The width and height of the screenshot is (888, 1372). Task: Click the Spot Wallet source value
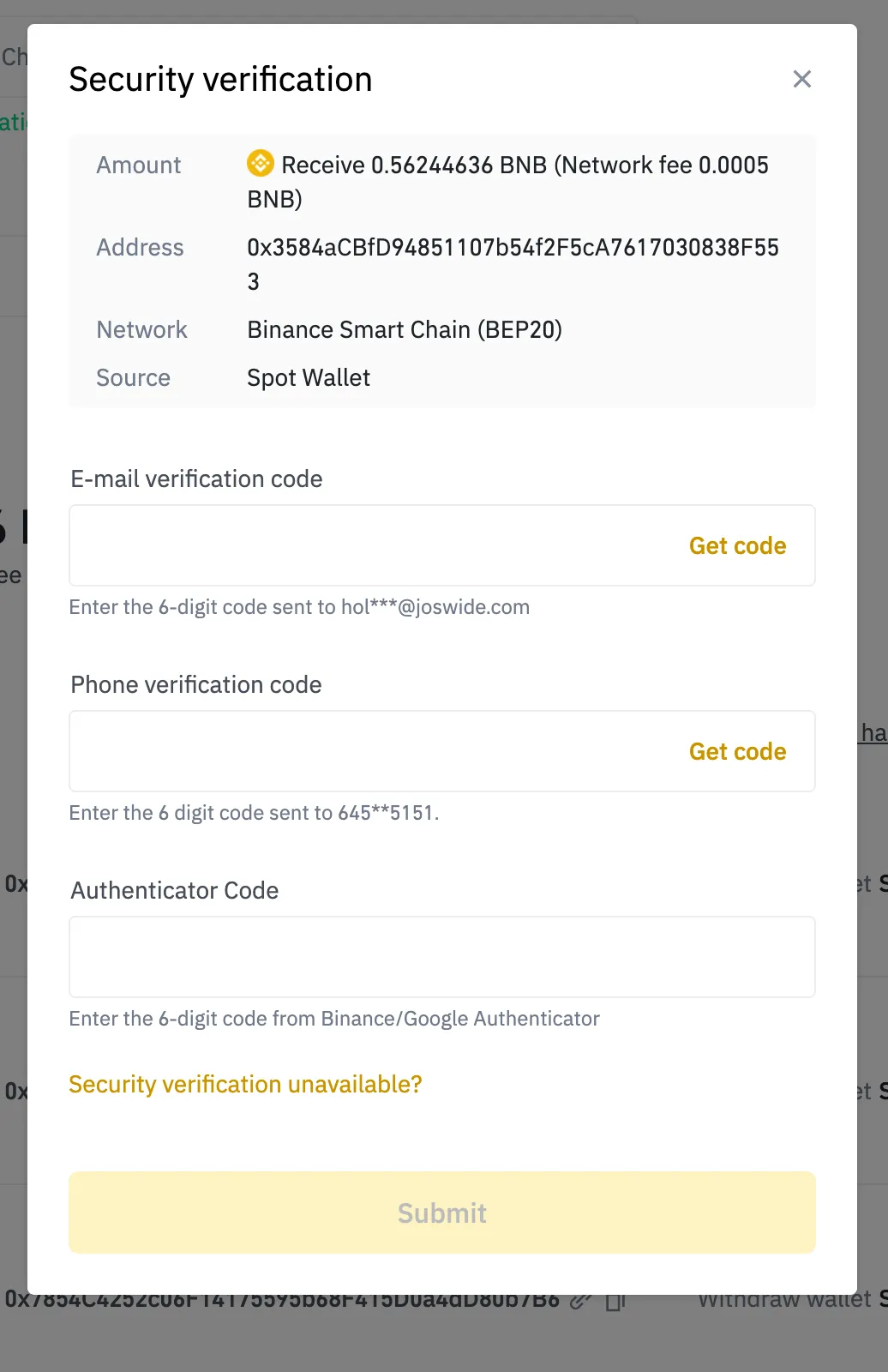309,378
